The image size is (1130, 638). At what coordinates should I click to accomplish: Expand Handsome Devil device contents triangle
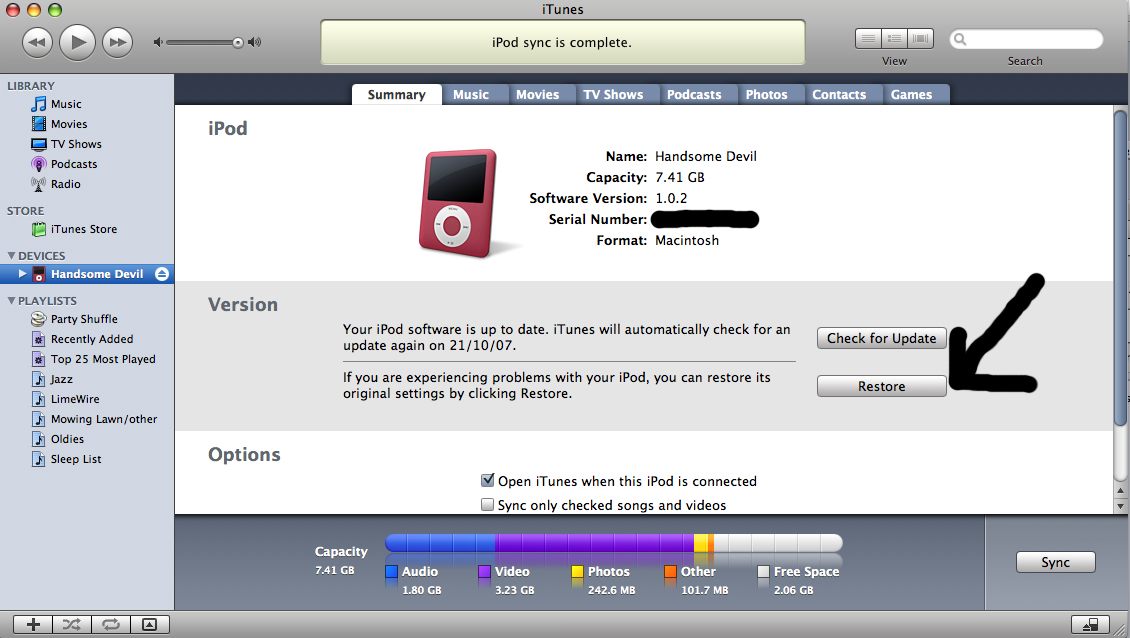coord(22,274)
